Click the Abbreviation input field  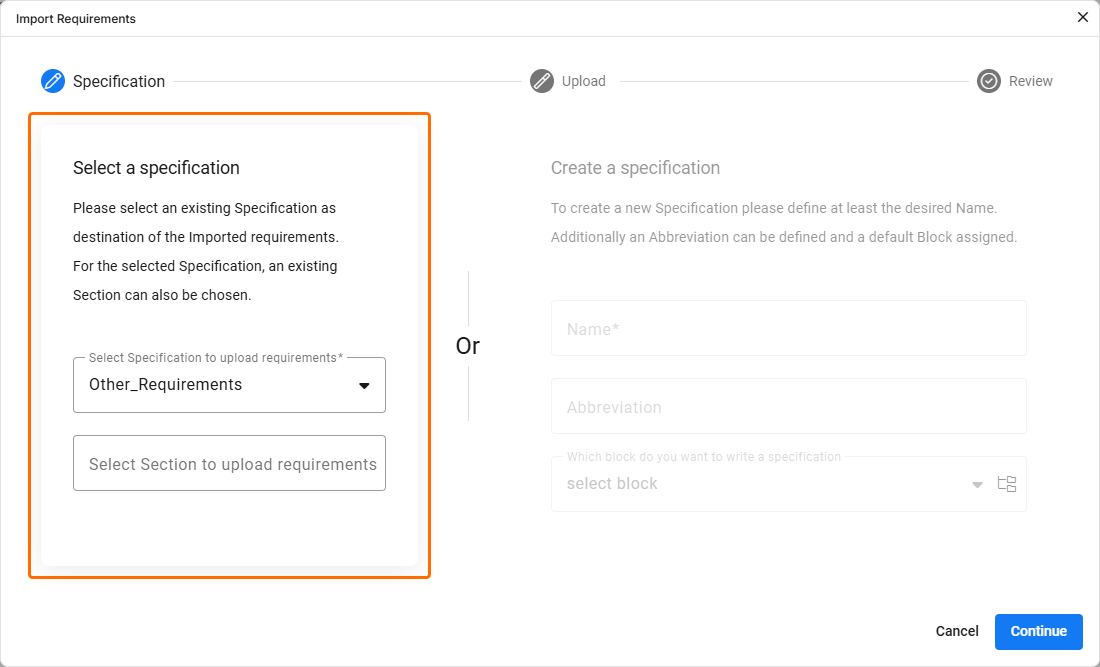point(788,407)
